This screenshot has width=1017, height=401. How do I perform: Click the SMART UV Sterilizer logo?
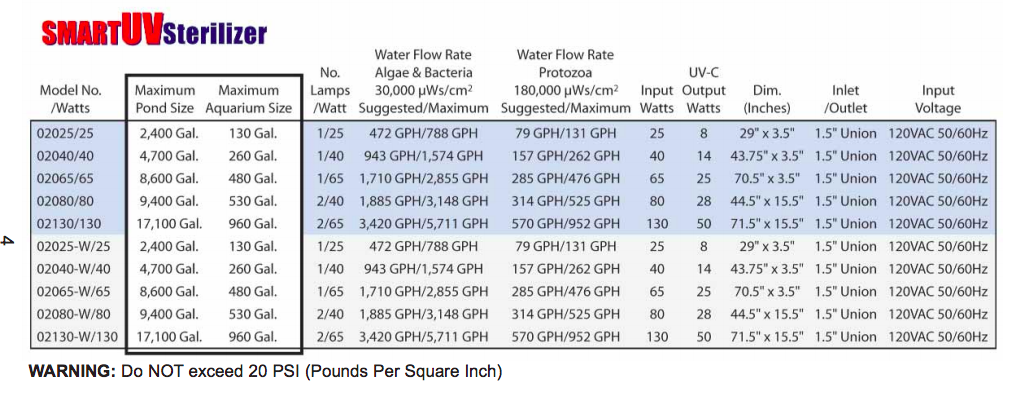153,35
